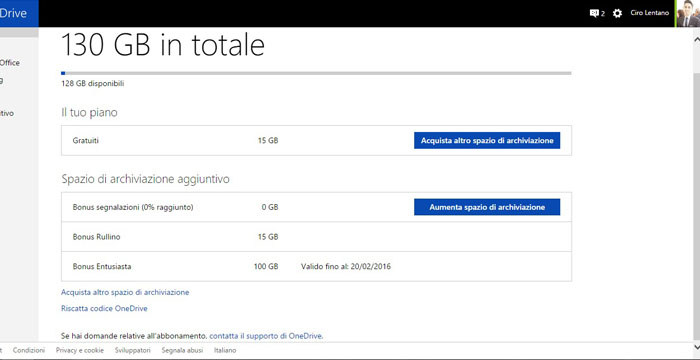Select the 0 GB value
The height and width of the screenshot is (360, 700).
(x=270, y=207)
